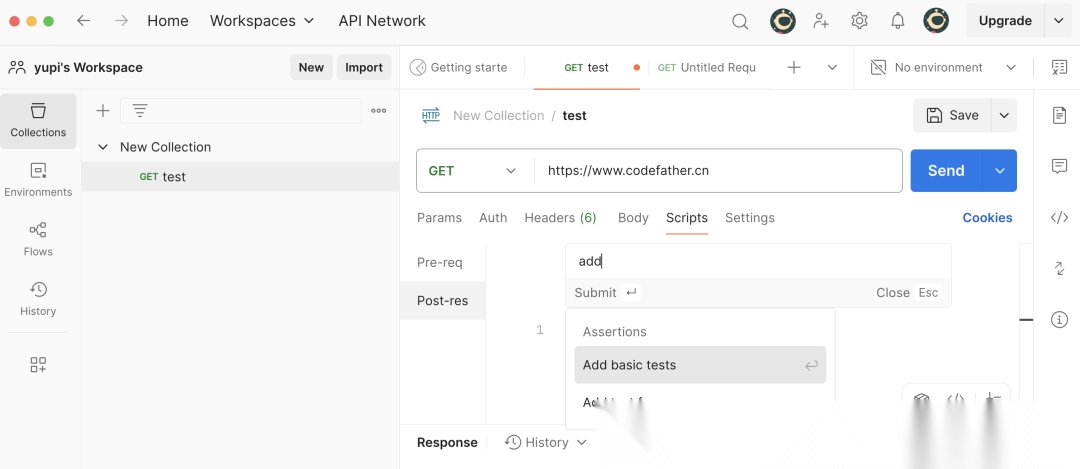1080x469 pixels.
Task: Open the Body tab
Action: pyautogui.click(x=633, y=218)
